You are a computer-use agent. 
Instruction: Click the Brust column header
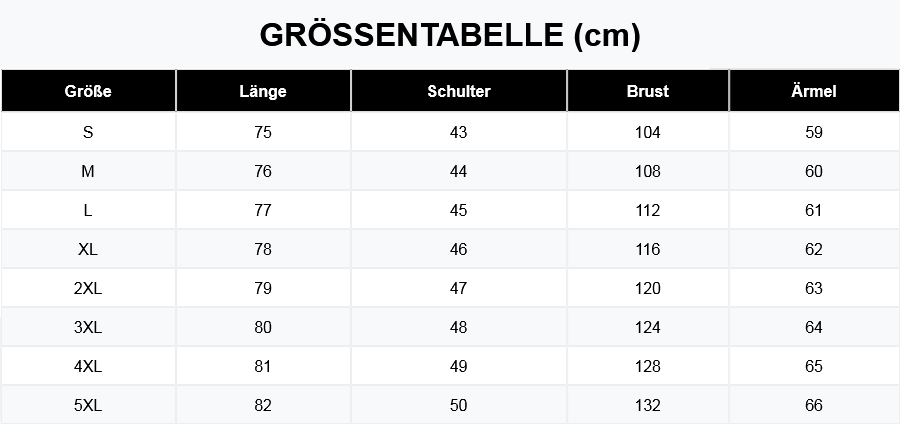click(648, 91)
